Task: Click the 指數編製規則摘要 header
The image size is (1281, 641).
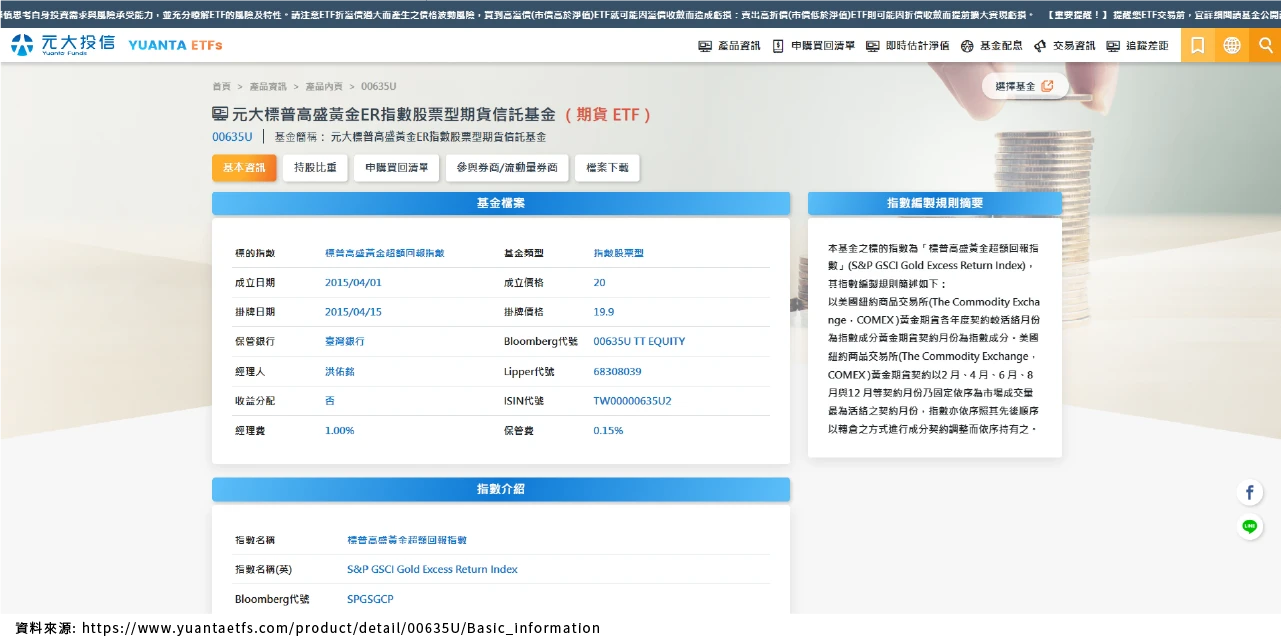Action: 935,203
